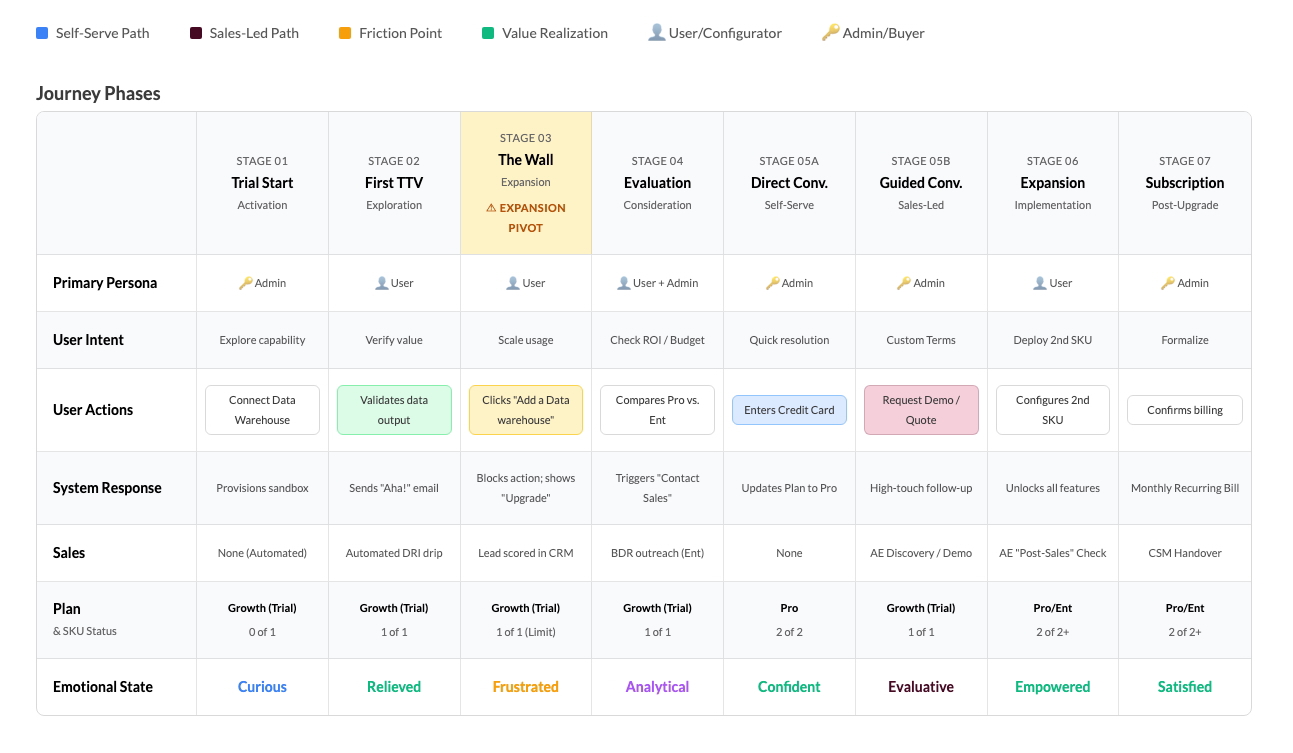Open the Stage 04 Evaluation column header
Viewport: 1293px width, 753px height.
point(657,183)
